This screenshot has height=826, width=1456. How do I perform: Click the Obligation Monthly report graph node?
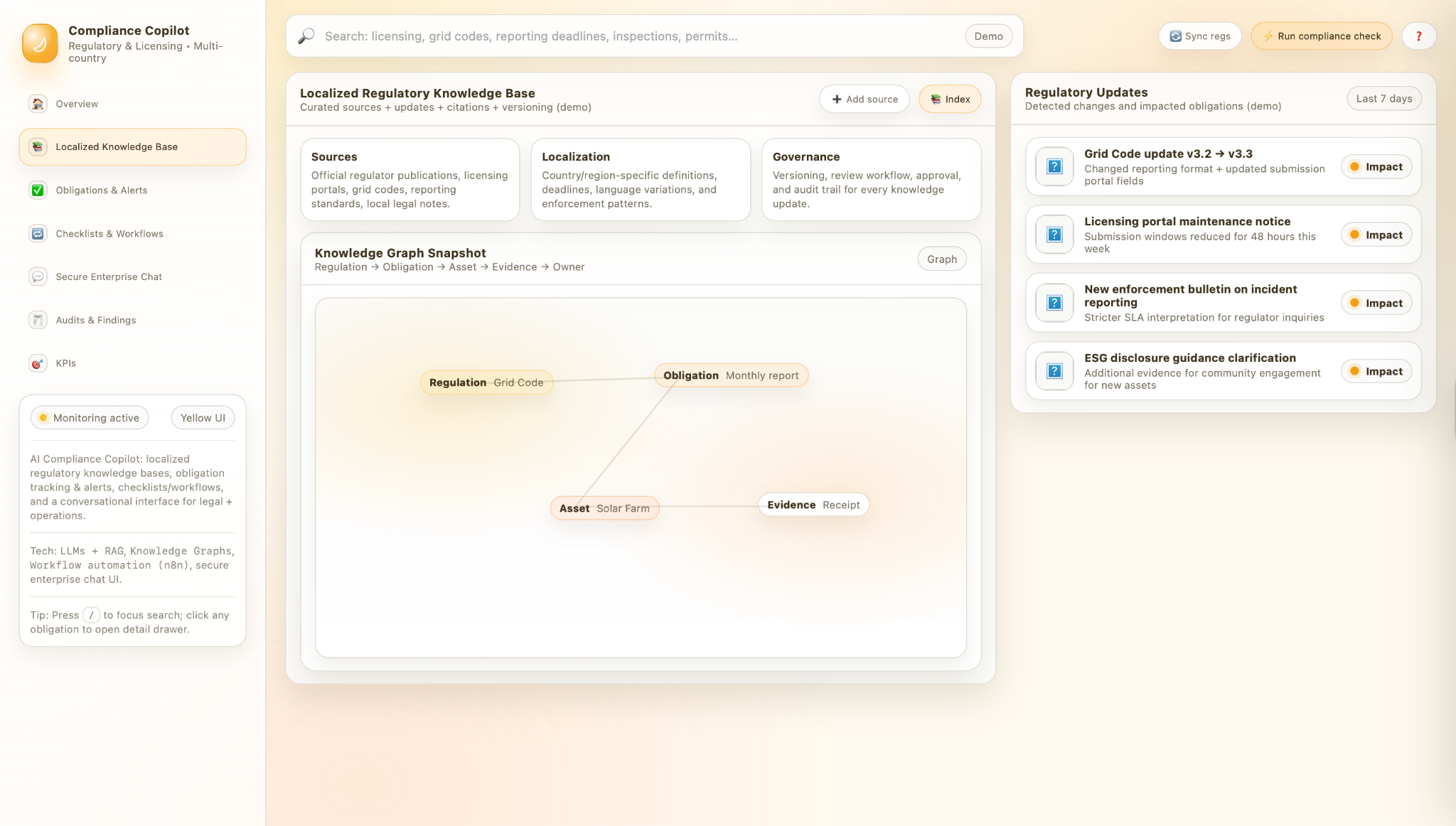point(730,375)
